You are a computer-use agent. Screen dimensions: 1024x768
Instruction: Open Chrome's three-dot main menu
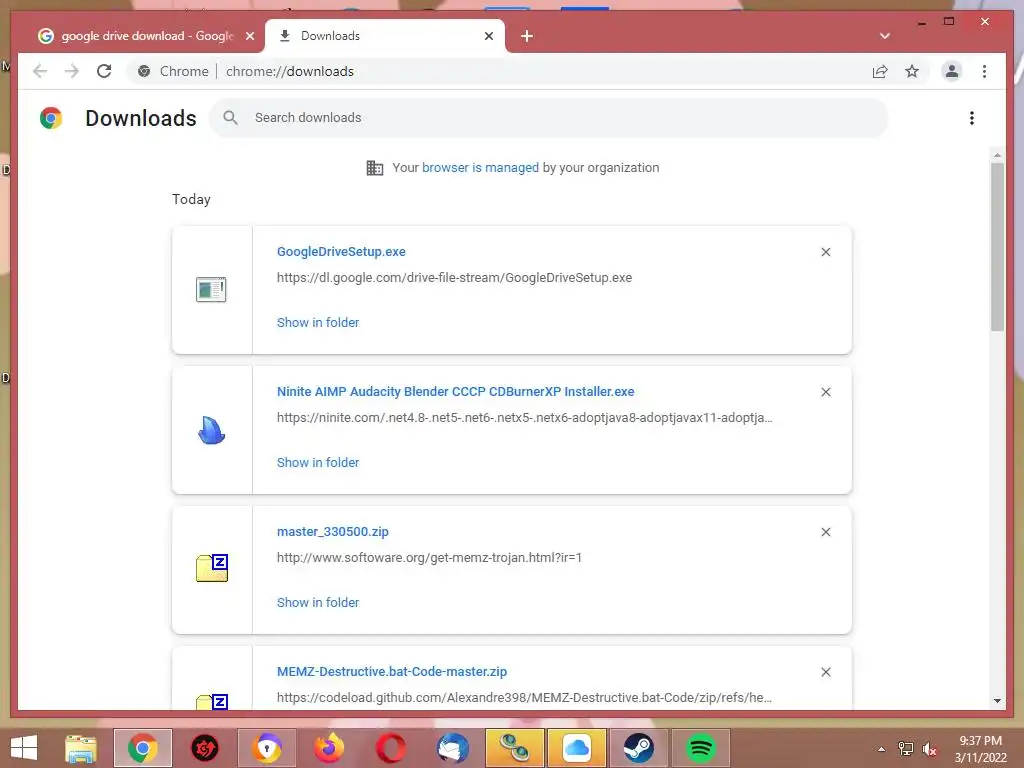[x=984, y=71]
